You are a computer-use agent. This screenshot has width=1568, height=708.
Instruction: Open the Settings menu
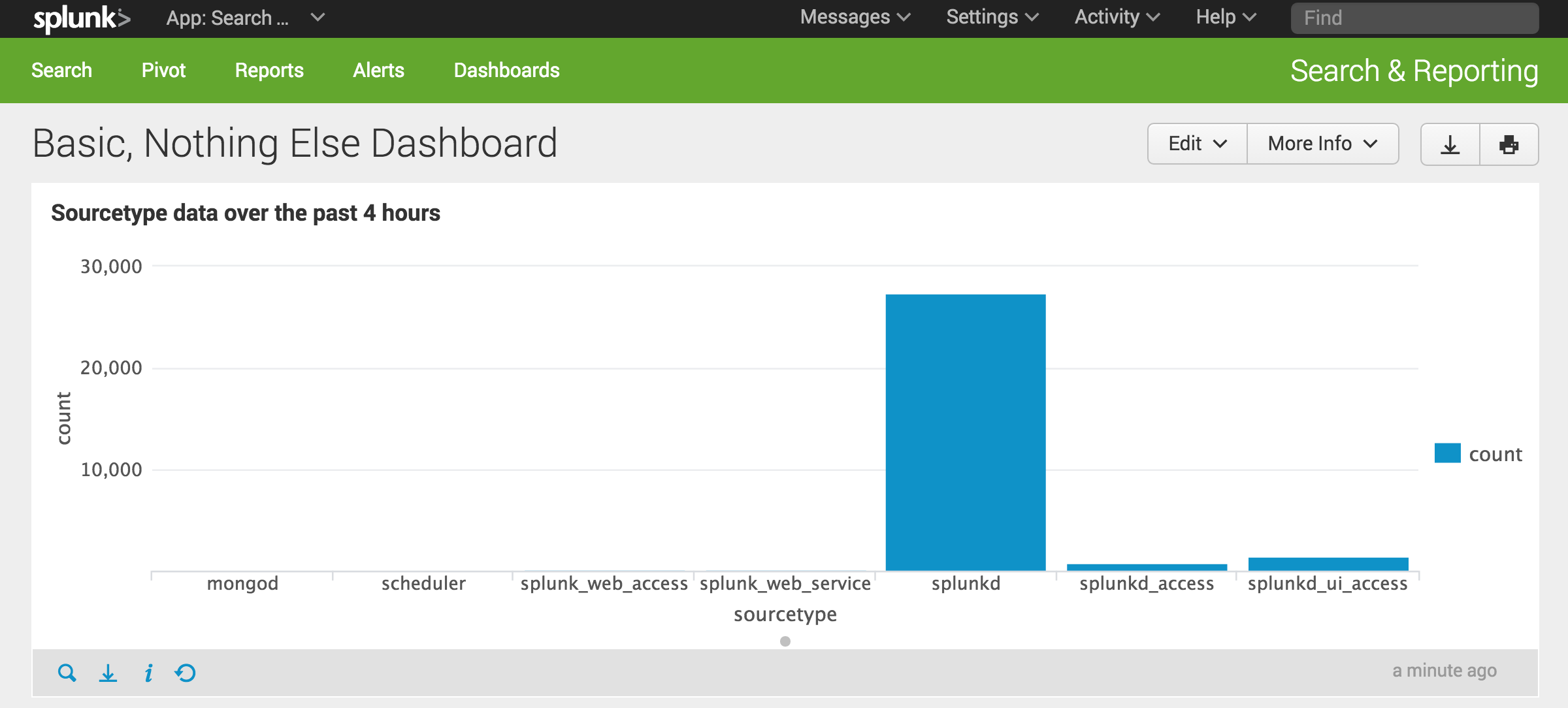[x=992, y=18]
